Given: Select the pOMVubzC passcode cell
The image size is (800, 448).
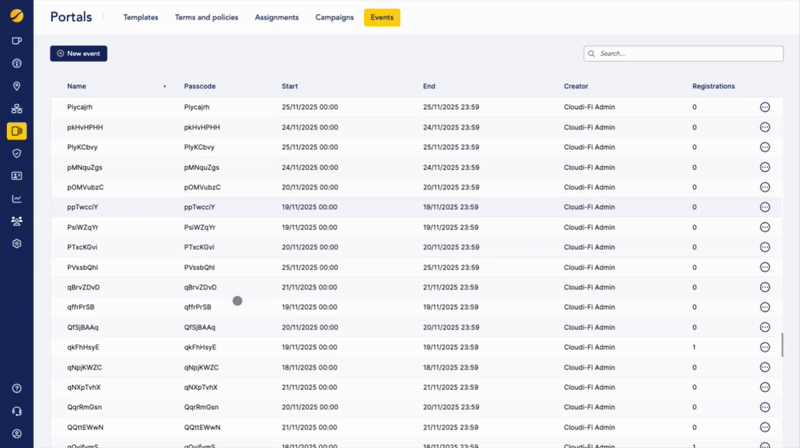Looking at the screenshot, I should point(203,187).
